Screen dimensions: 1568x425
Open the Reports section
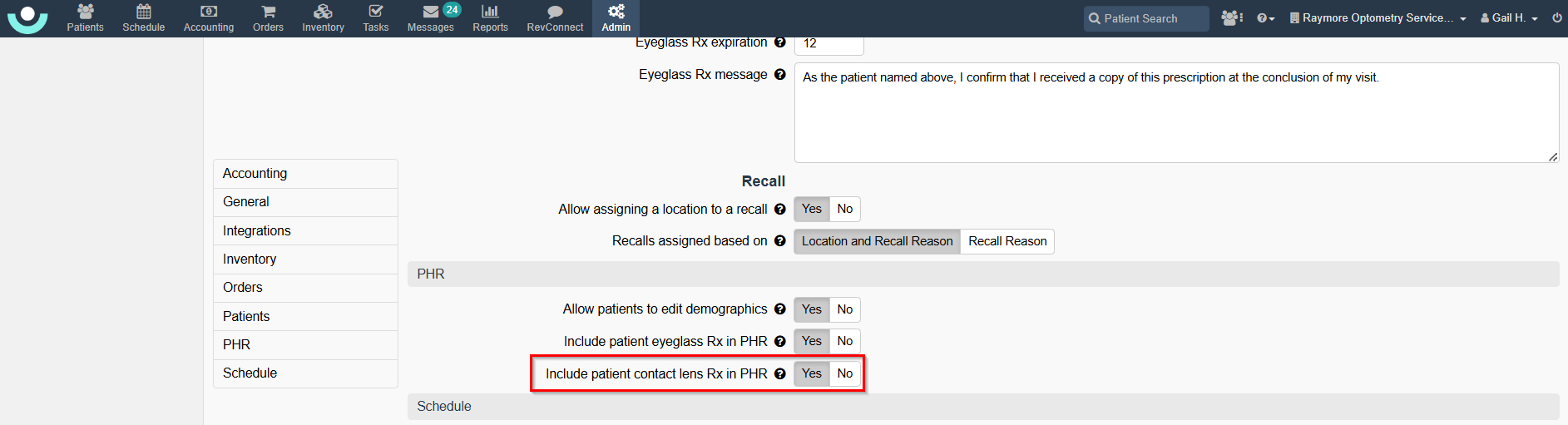point(490,18)
